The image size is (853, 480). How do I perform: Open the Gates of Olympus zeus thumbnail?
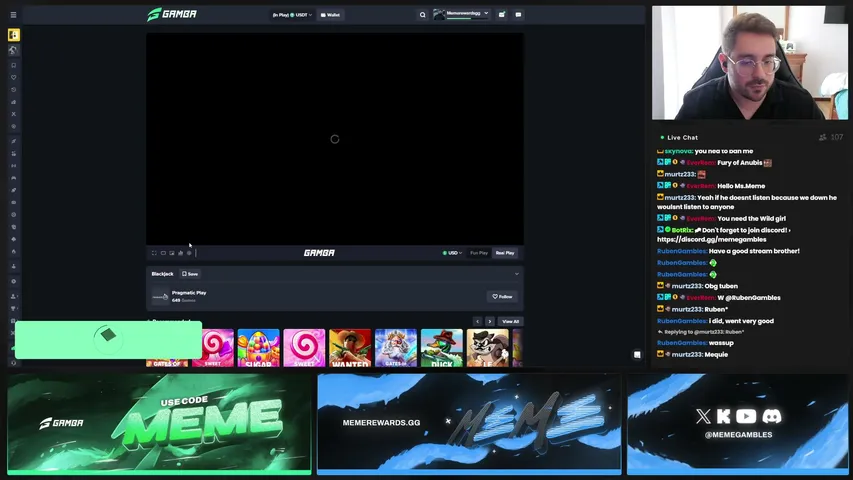pos(396,348)
